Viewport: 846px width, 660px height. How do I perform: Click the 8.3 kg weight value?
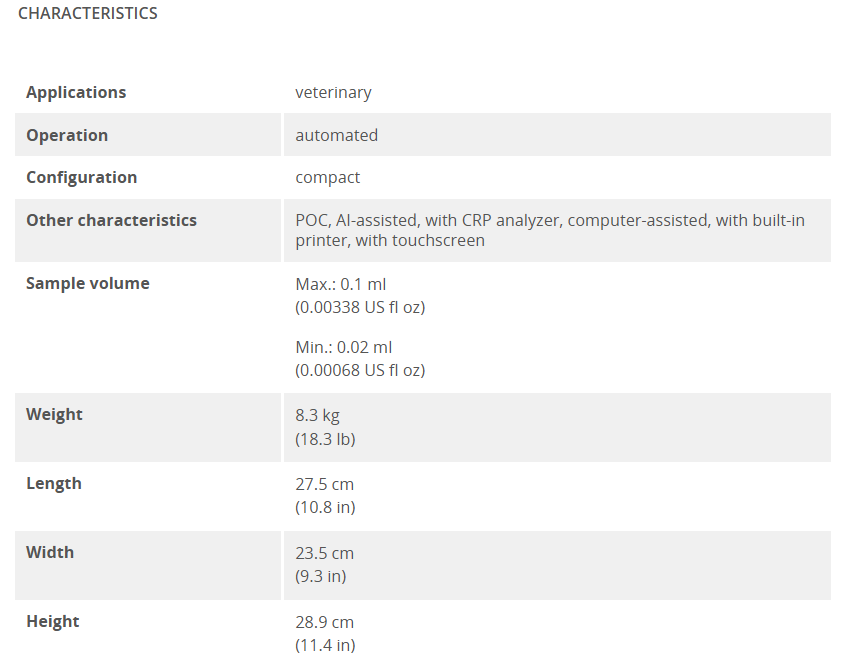pyautogui.click(x=317, y=416)
